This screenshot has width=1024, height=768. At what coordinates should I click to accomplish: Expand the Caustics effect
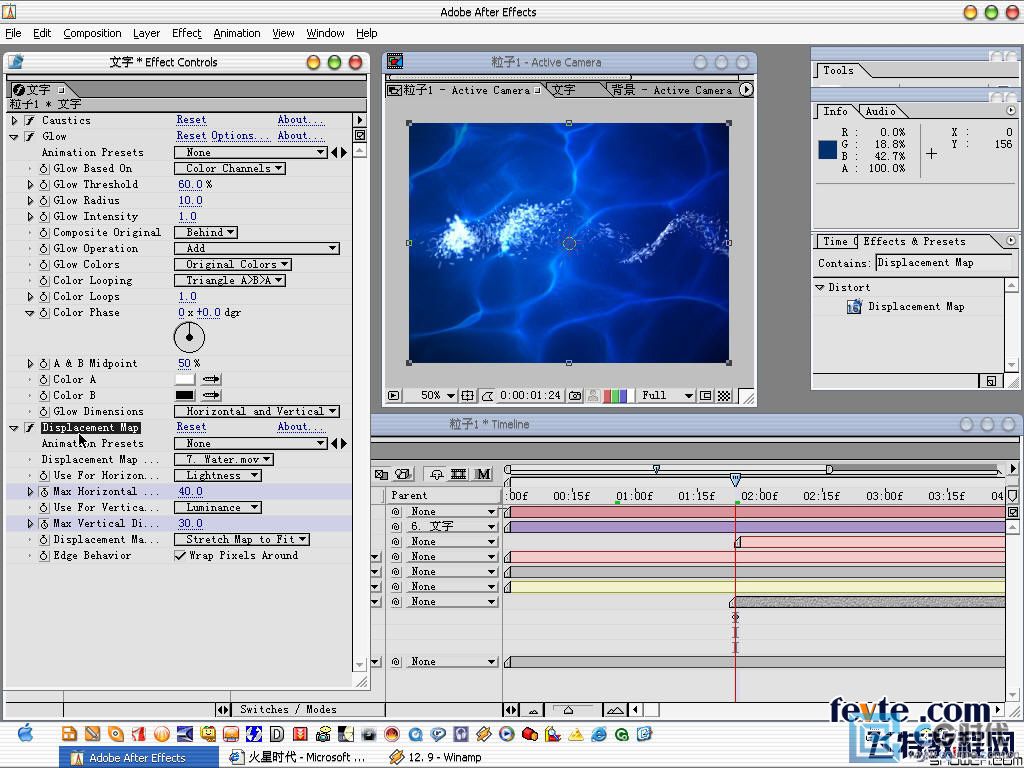tap(14, 120)
